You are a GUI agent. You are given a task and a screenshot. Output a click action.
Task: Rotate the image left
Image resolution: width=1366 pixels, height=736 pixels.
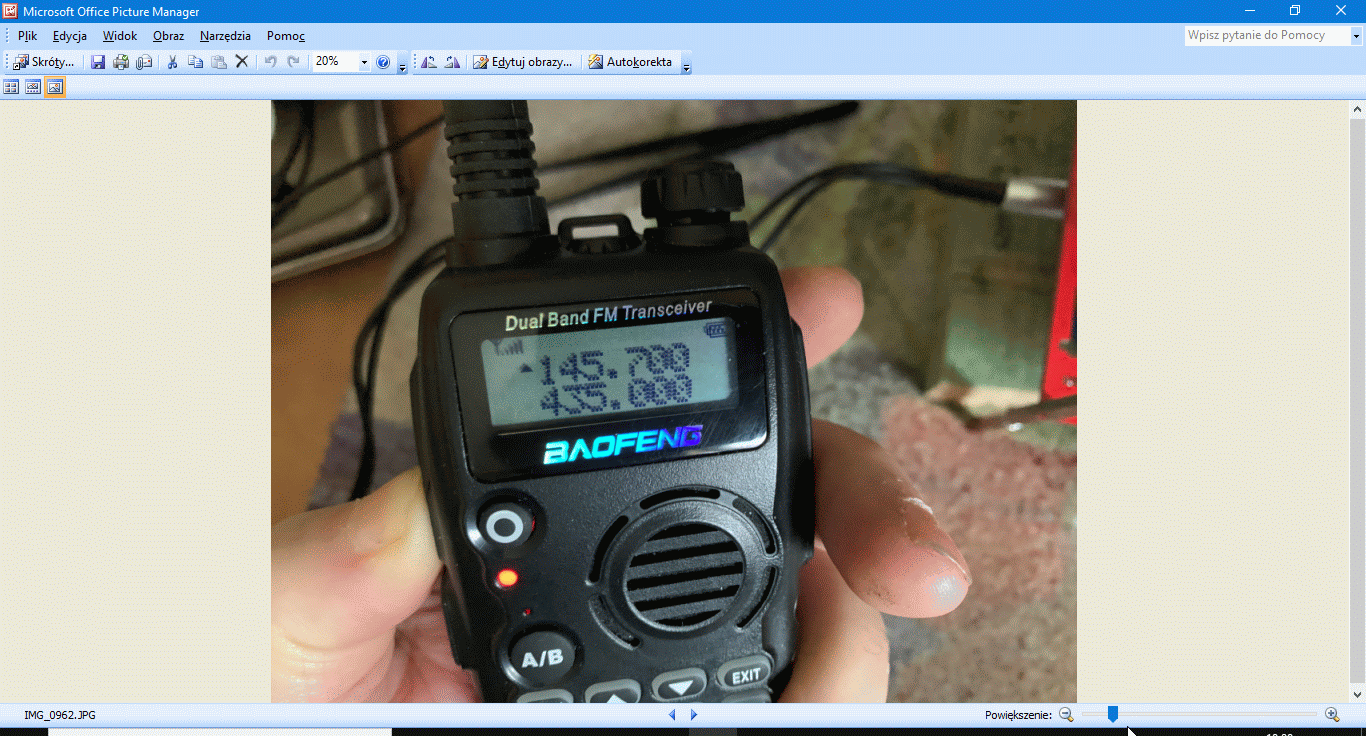(x=429, y=62)
